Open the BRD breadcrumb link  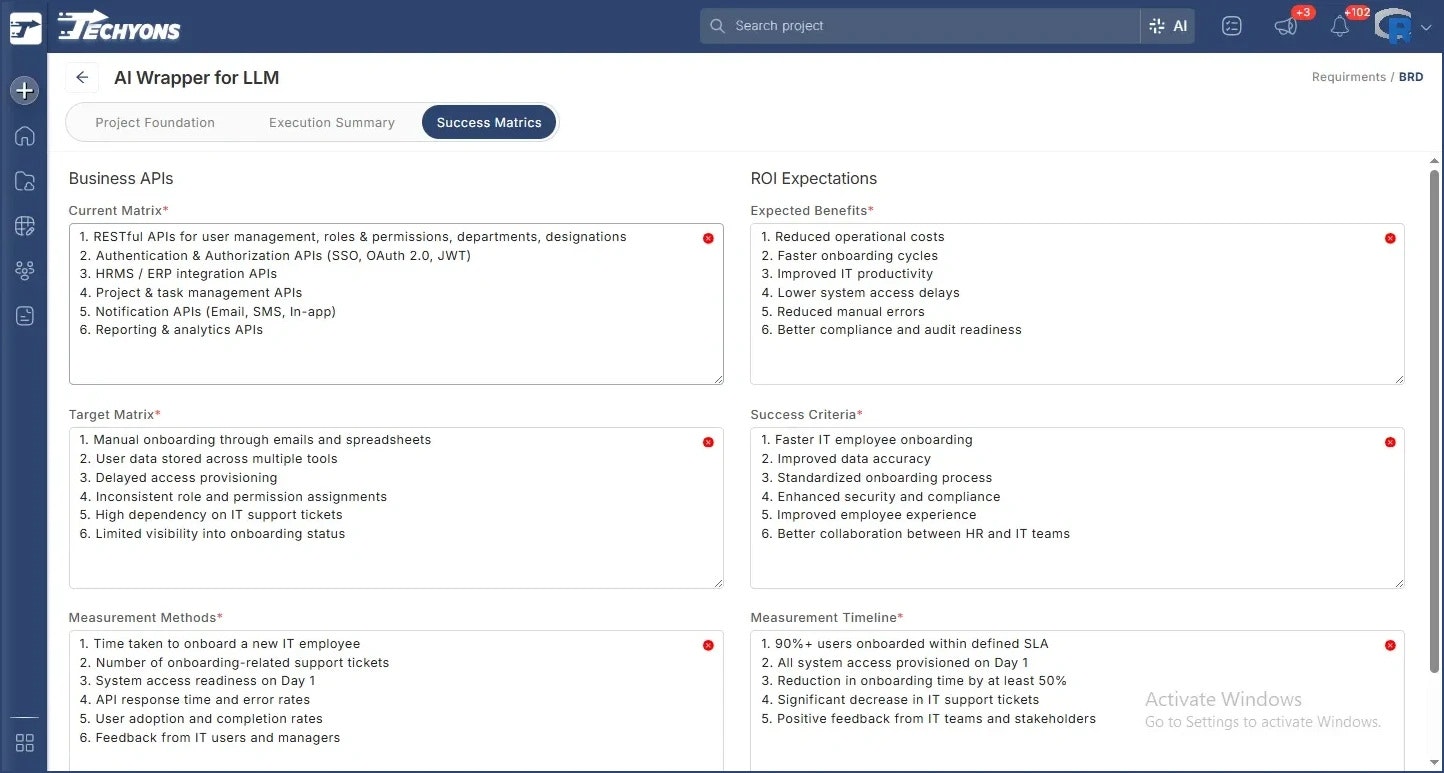(x=1410, y=76)
